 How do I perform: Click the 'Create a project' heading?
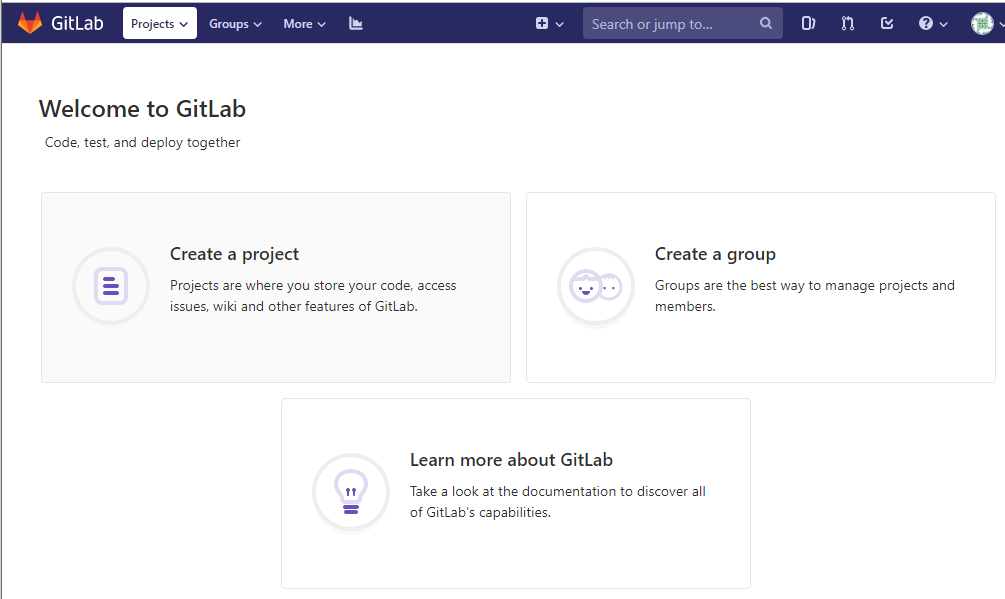234,254
